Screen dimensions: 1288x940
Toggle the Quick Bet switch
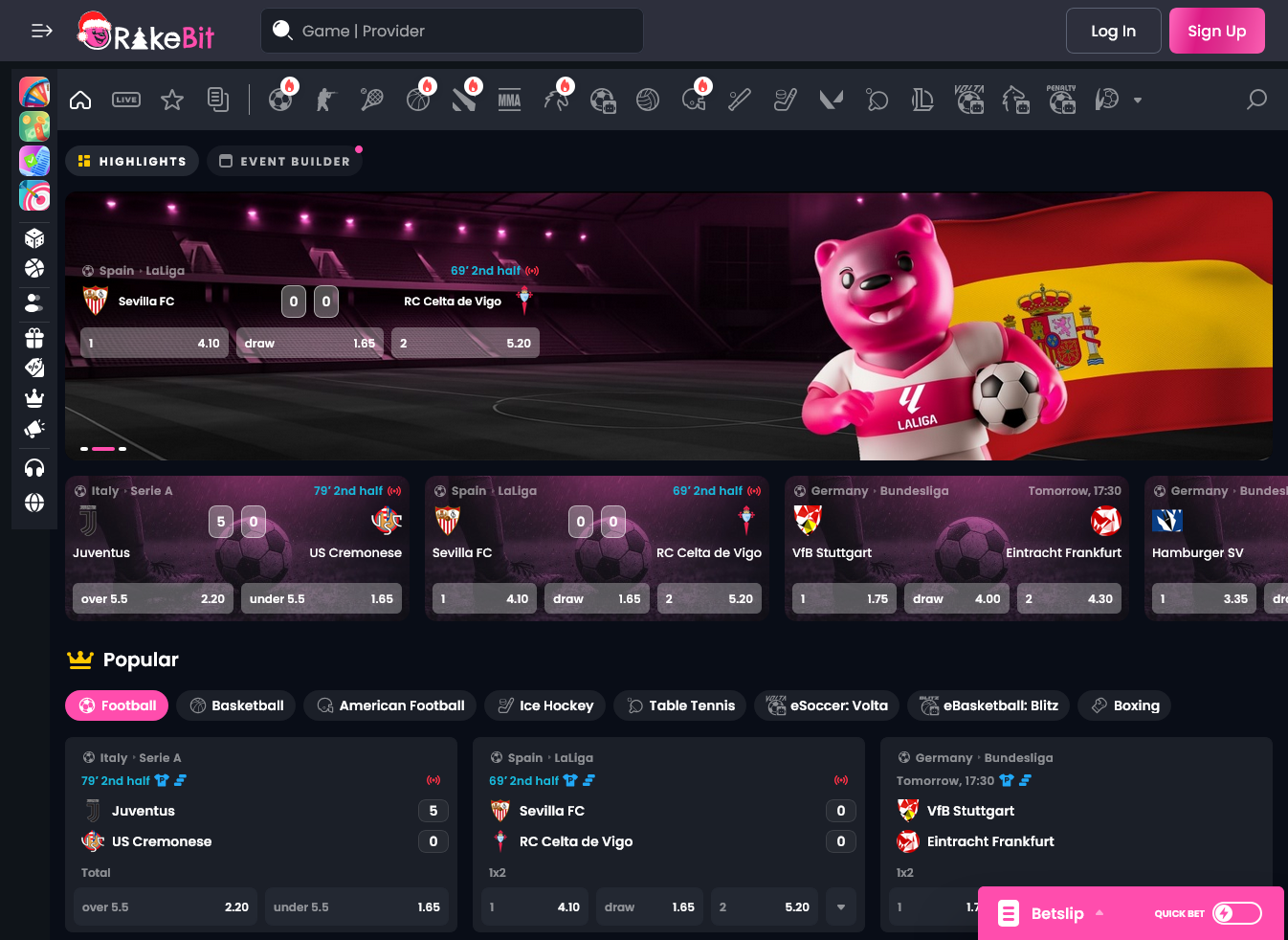[1237, 913]
